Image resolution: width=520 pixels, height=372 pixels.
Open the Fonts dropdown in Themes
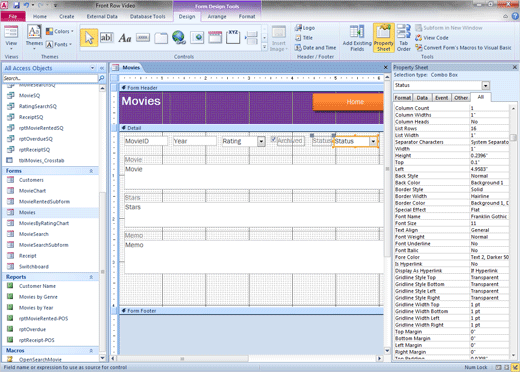59,44
